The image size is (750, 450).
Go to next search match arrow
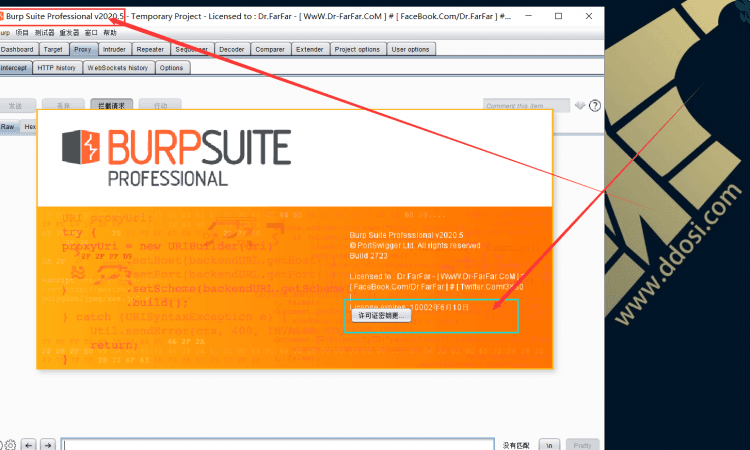click(x=48, y=445)
